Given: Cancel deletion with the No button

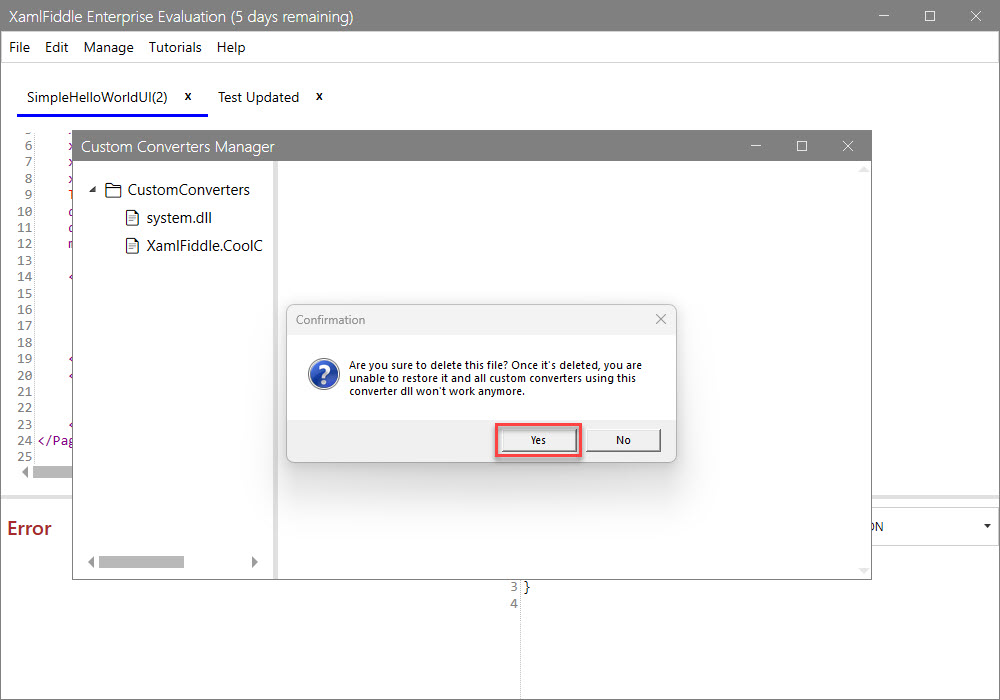Looking at the screenshot, I should tap(623, 440).
